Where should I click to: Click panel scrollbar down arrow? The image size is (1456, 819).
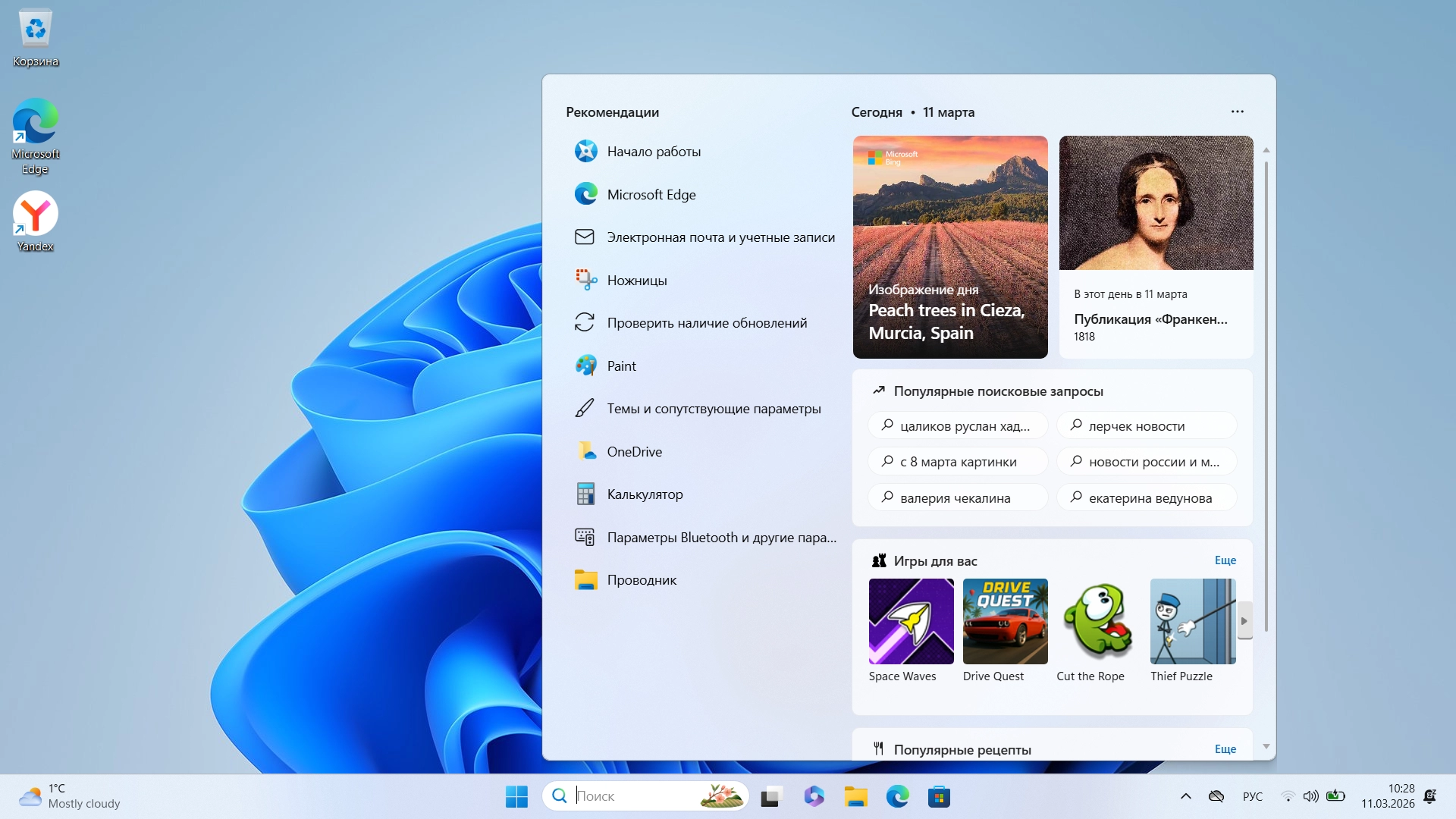click(x=1266, y=747)
